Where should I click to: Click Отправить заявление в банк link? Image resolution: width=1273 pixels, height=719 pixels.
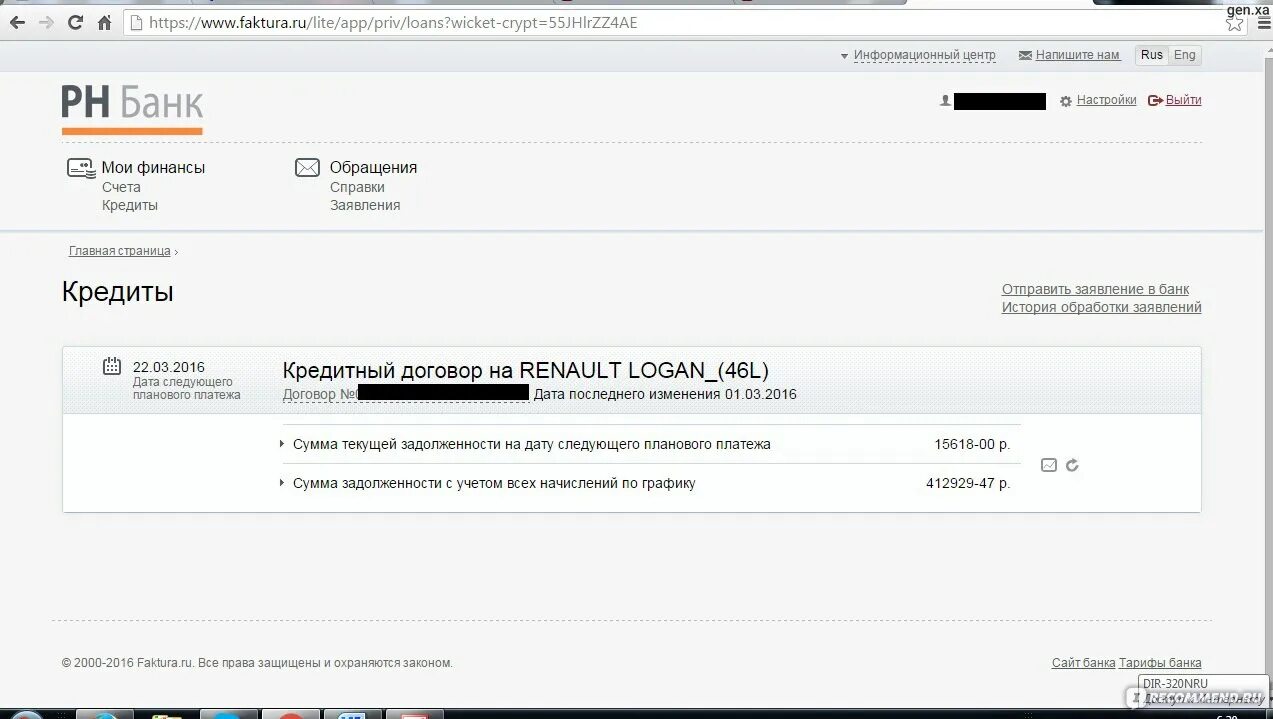(1096, 289)
